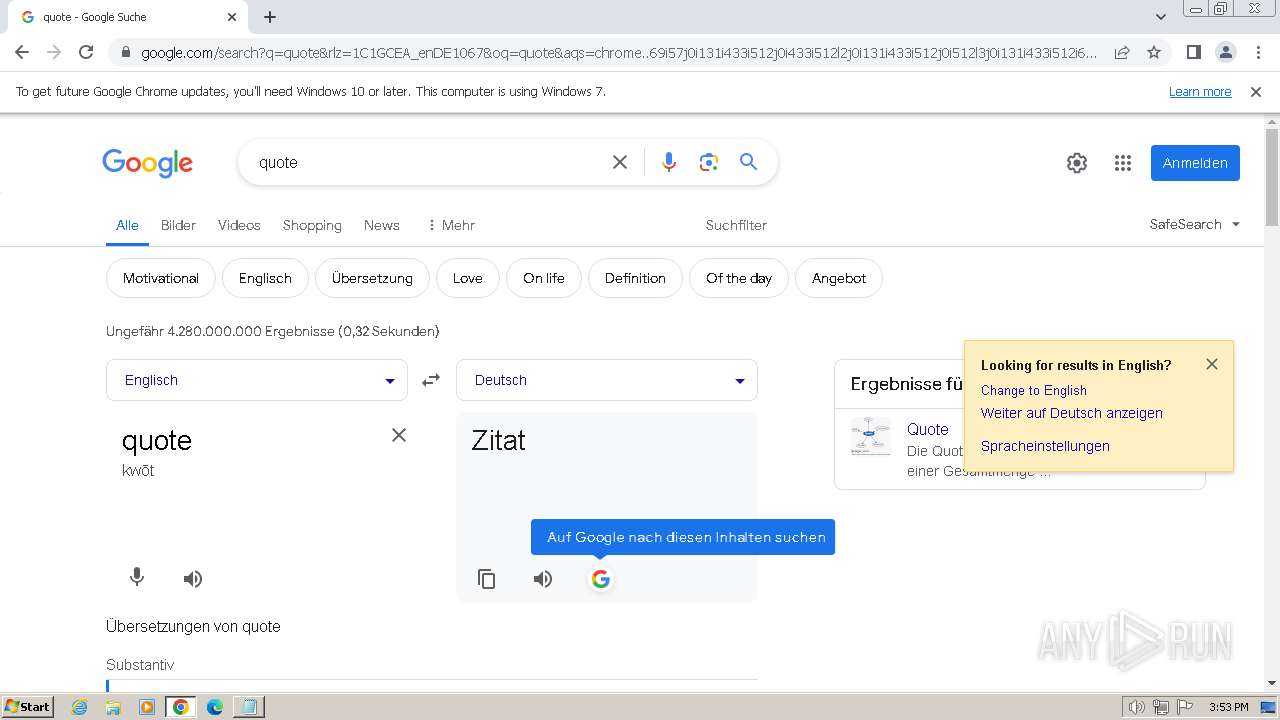Share this page from address bar
1280x720 pixels.
[1122, 52]
